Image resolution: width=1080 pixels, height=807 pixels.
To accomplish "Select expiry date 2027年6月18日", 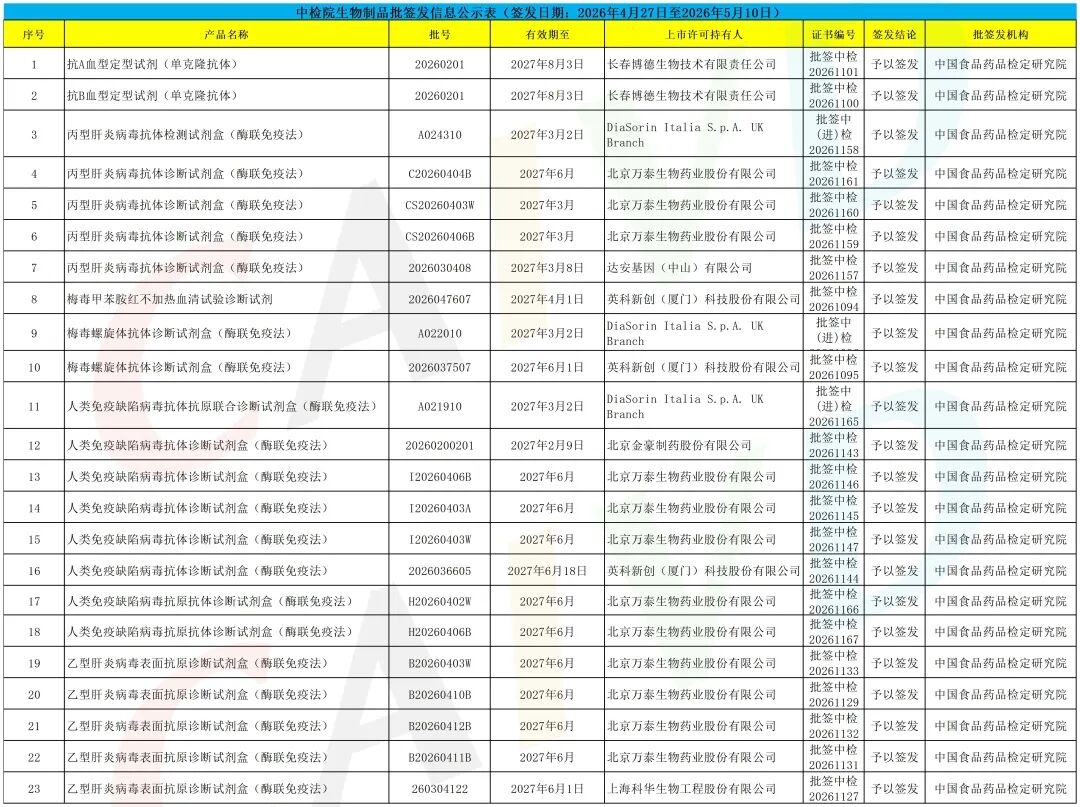I will tap(547, 571).
